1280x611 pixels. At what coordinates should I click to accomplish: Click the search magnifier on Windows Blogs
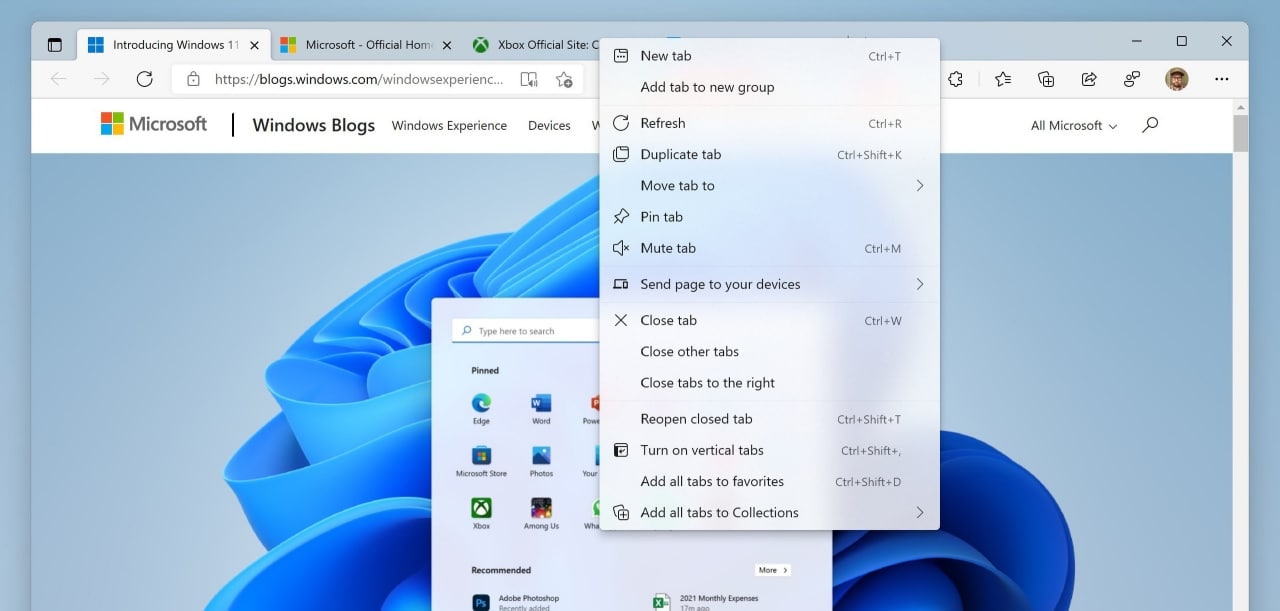pyautogui.click(x=1150, y=125)
